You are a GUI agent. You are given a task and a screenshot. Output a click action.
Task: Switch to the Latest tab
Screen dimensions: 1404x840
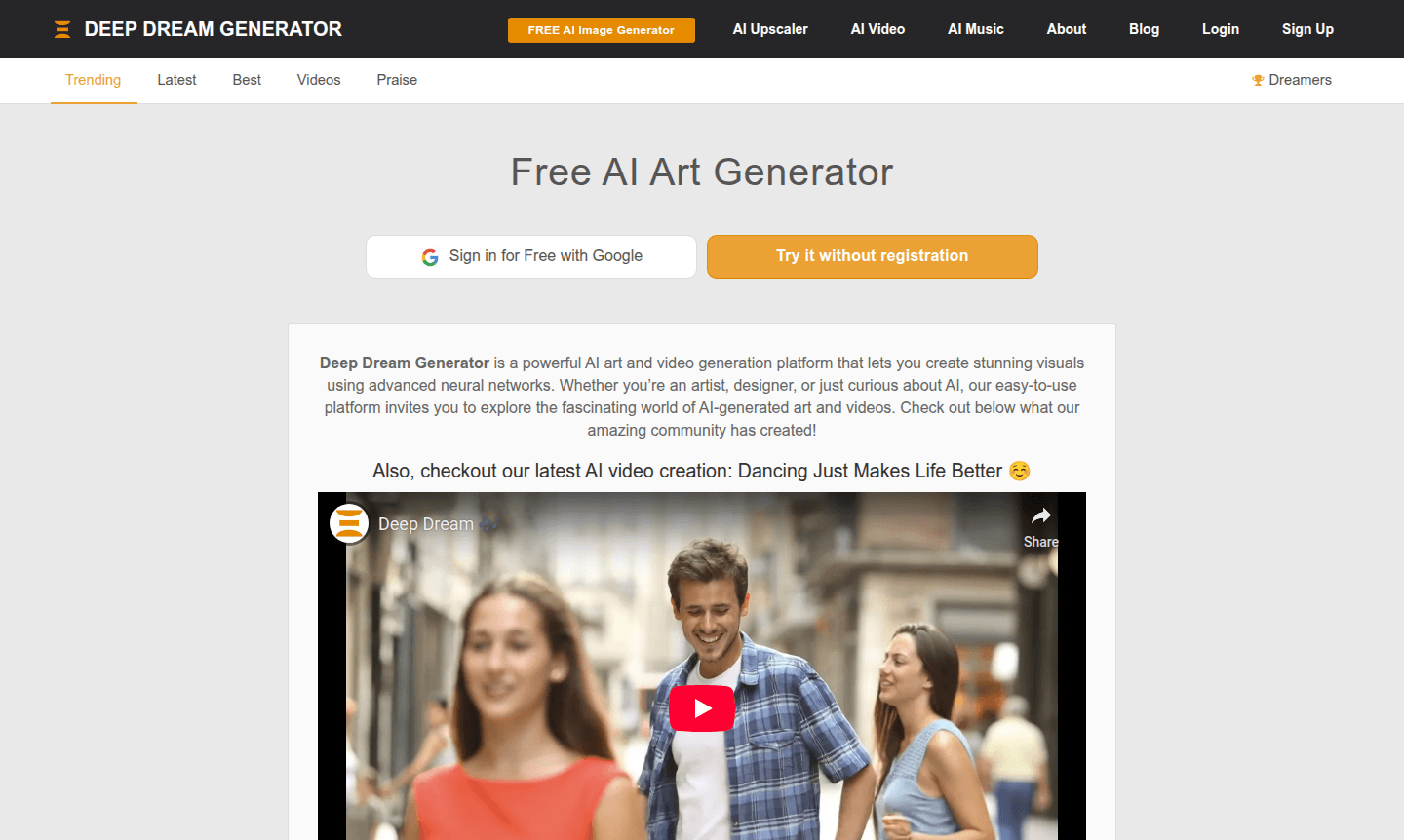pyautogui.click(x=176, y=80)
